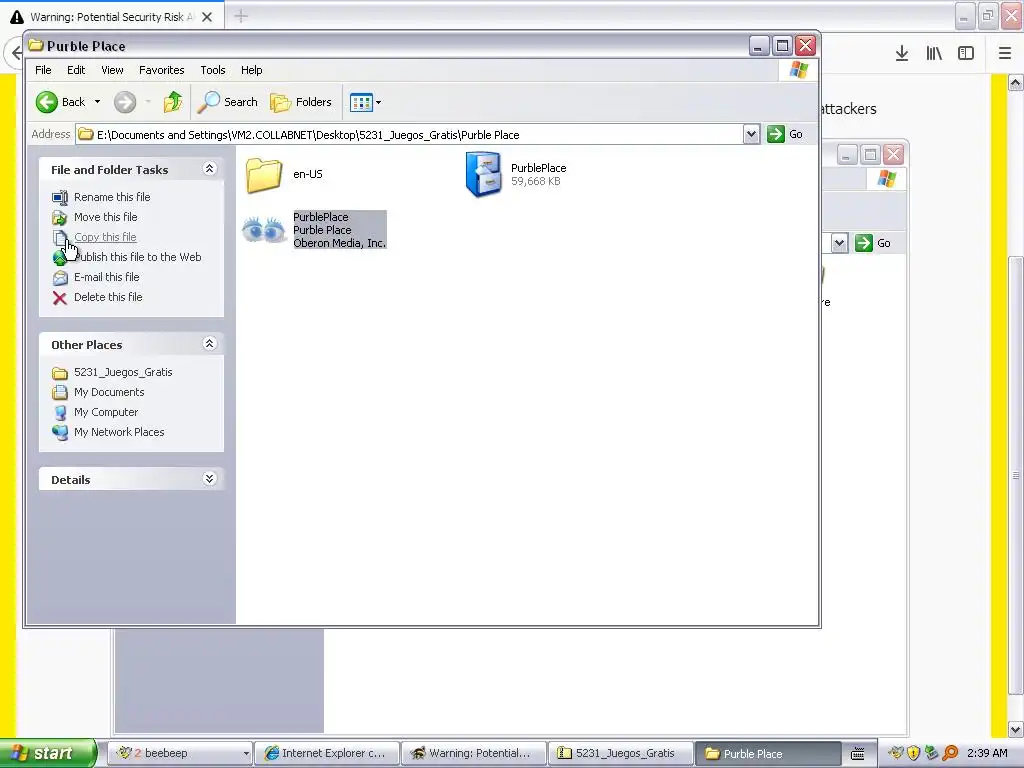The image size is (1024, 768).
Task: Click the keyboard icon in the taskbar
Action: point(857,754)
